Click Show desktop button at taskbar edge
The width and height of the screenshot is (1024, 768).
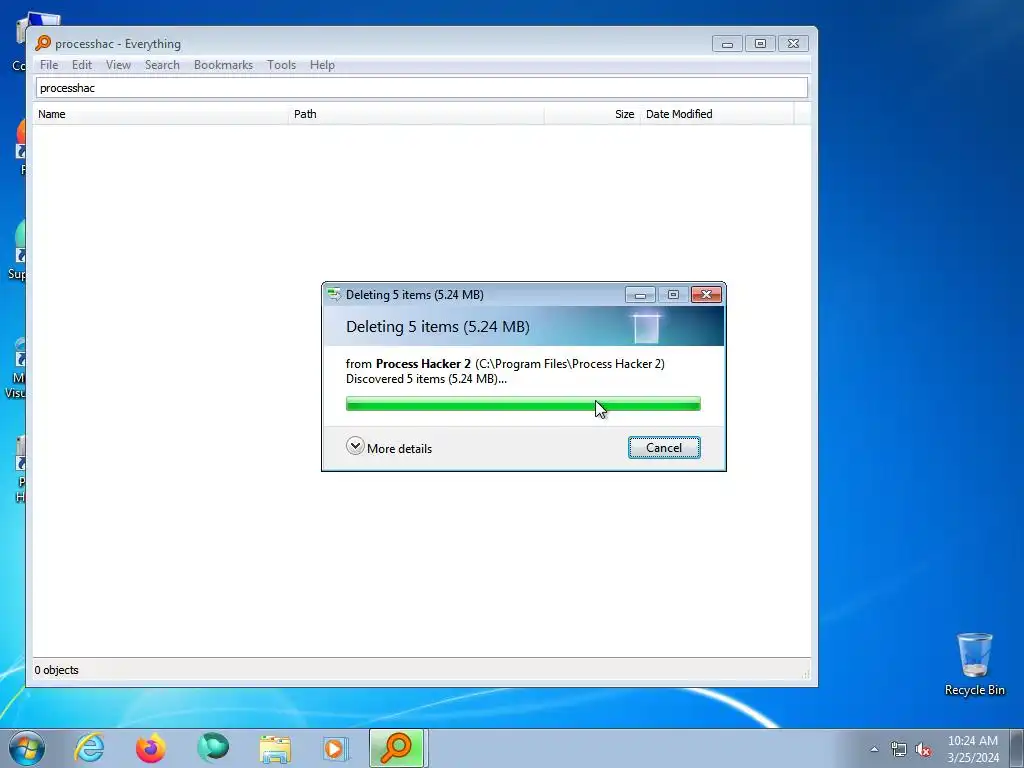tap(1017, 748)
